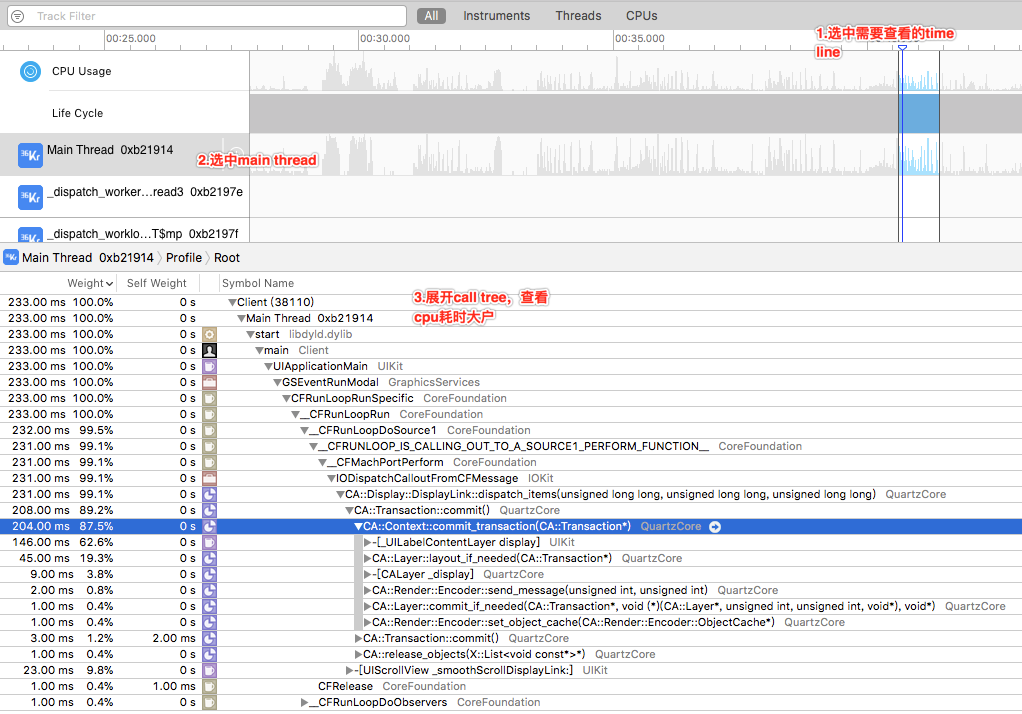Click the CoreFoundation icon in CFRunLoopRunSpecific row
The height and width of the screenshot is (714, 1022).
tap(209, 398)
